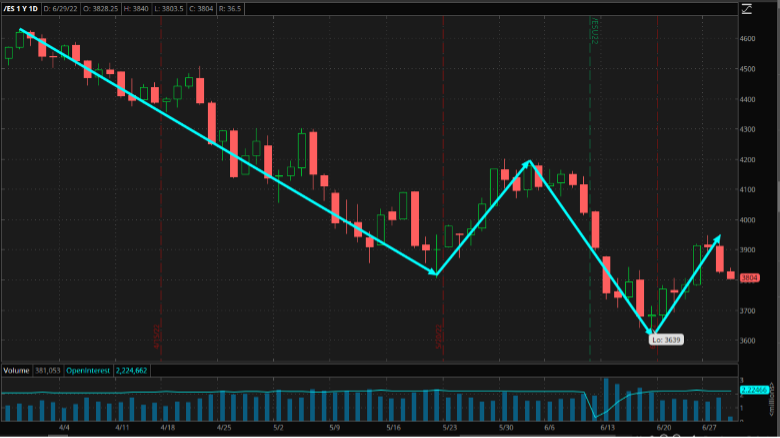The width and height of the screenshot is (780, 438).
Task: Click the 4/25 date axis label
Action: click(224, 428)
